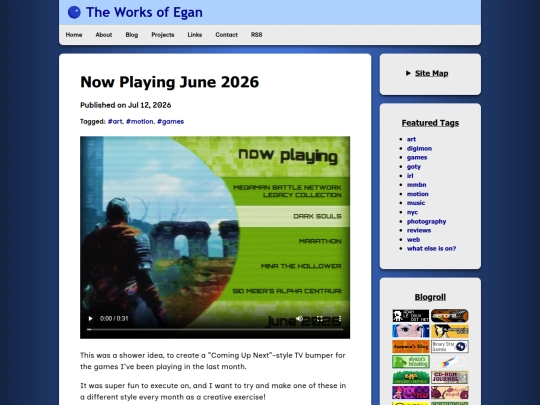
Task: Open the Projects page
Action: [163, 35]
